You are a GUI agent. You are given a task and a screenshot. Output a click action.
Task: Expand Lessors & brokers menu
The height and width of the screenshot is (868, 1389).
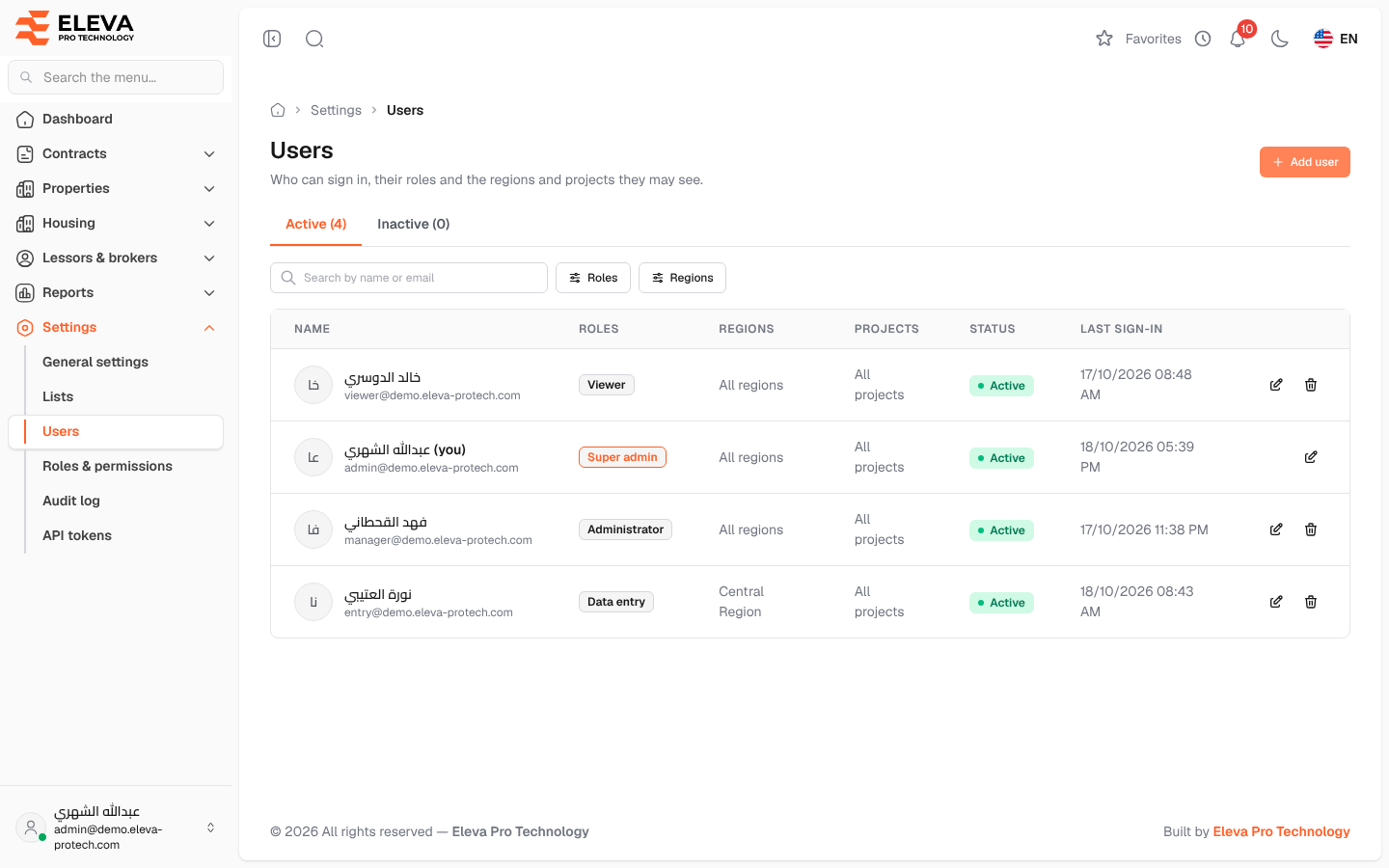click(x=116, y=258)
